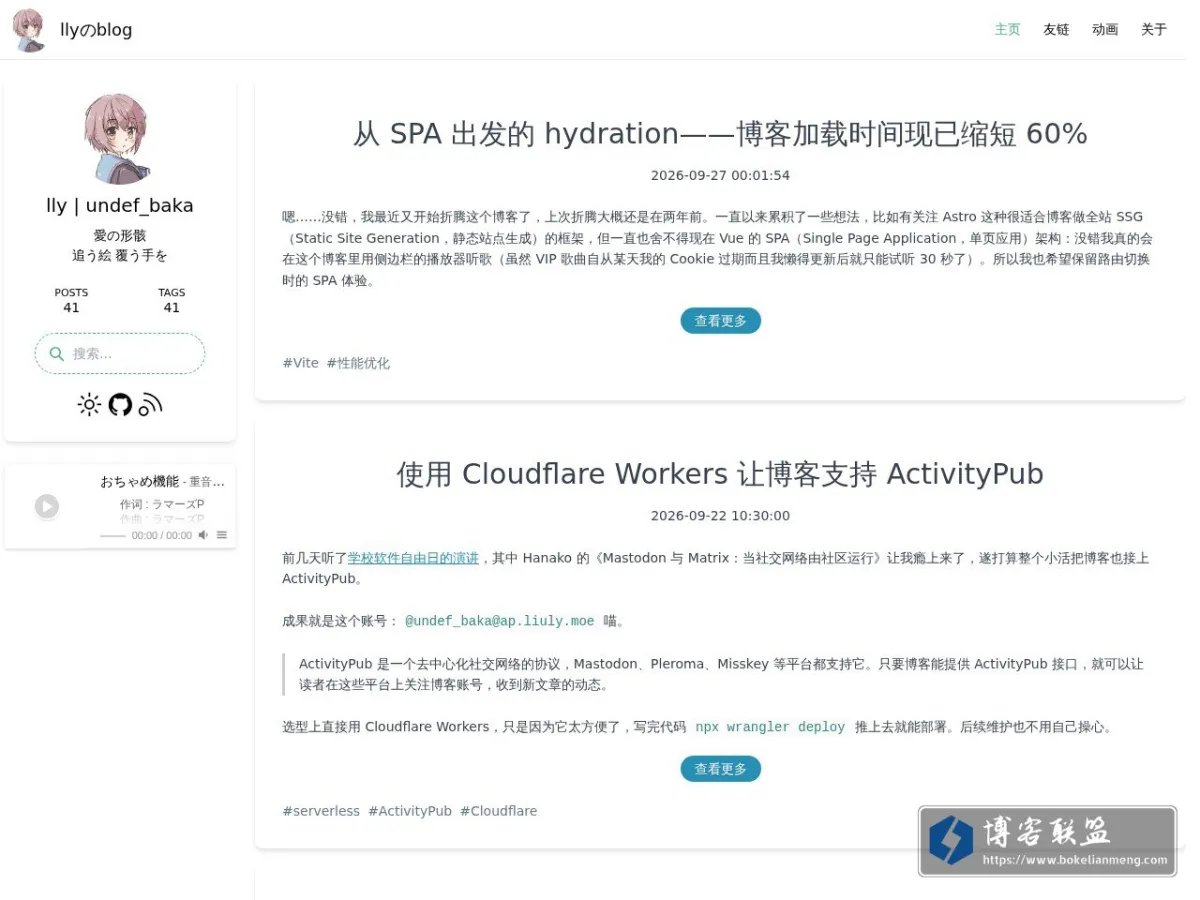Click 查看更多 under the ActivityPub post

coord(720,769)
